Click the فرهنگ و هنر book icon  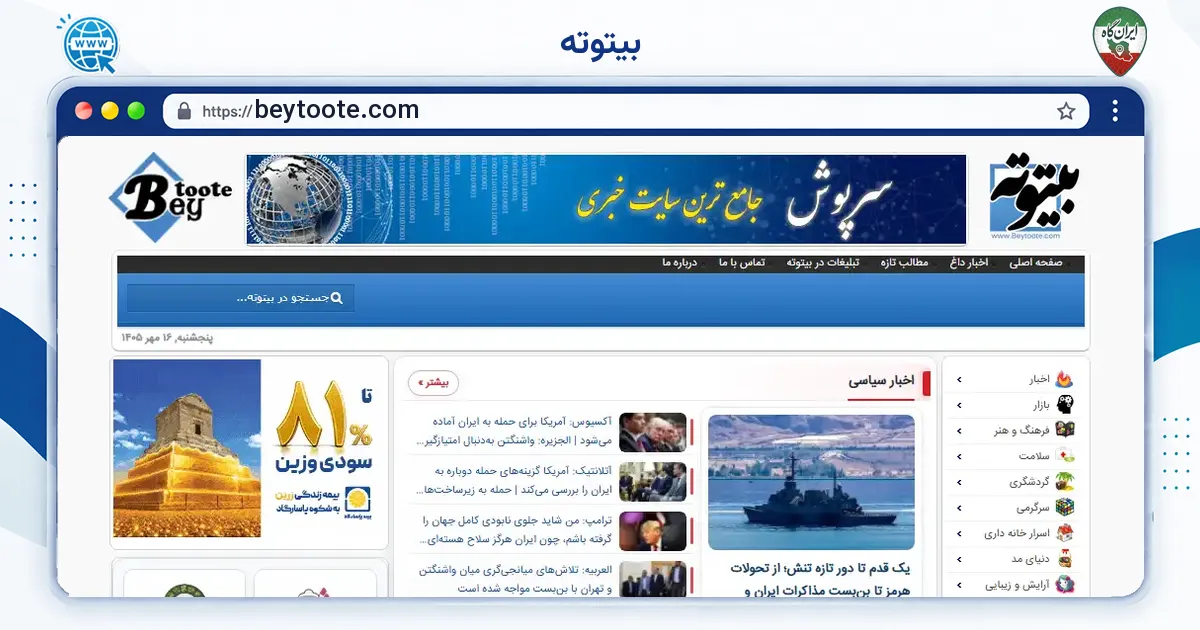pos(1065,430)
